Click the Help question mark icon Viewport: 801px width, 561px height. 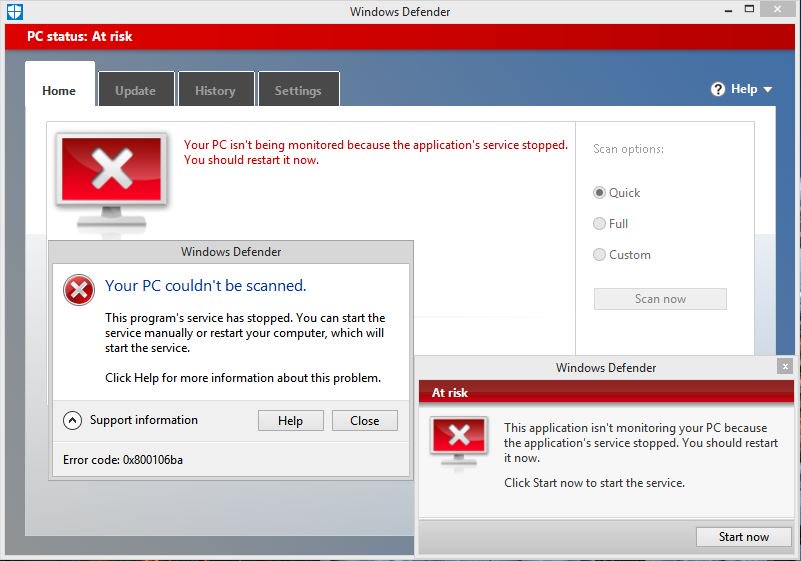(x=718, y=89)
